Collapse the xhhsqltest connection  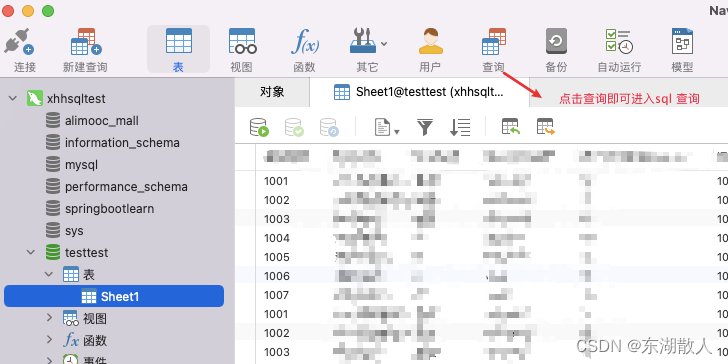pyautogui.click(x=13, y=98)
